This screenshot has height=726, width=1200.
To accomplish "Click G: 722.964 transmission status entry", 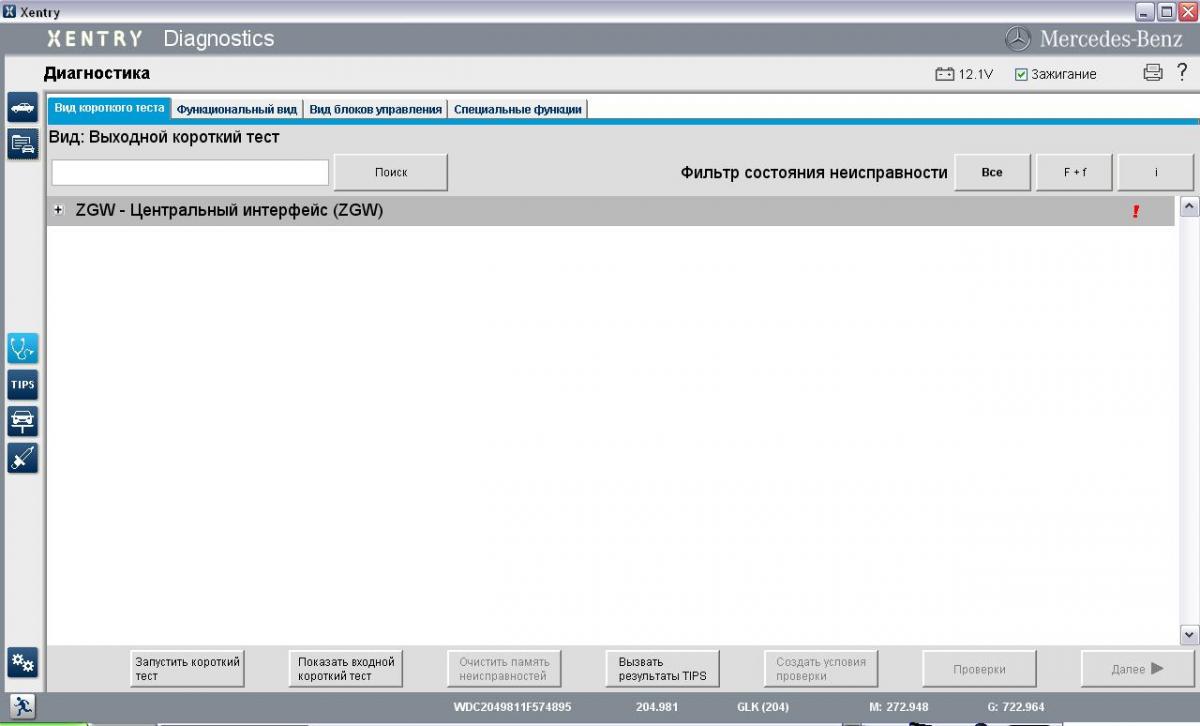I will click(x=1016, y=707).
